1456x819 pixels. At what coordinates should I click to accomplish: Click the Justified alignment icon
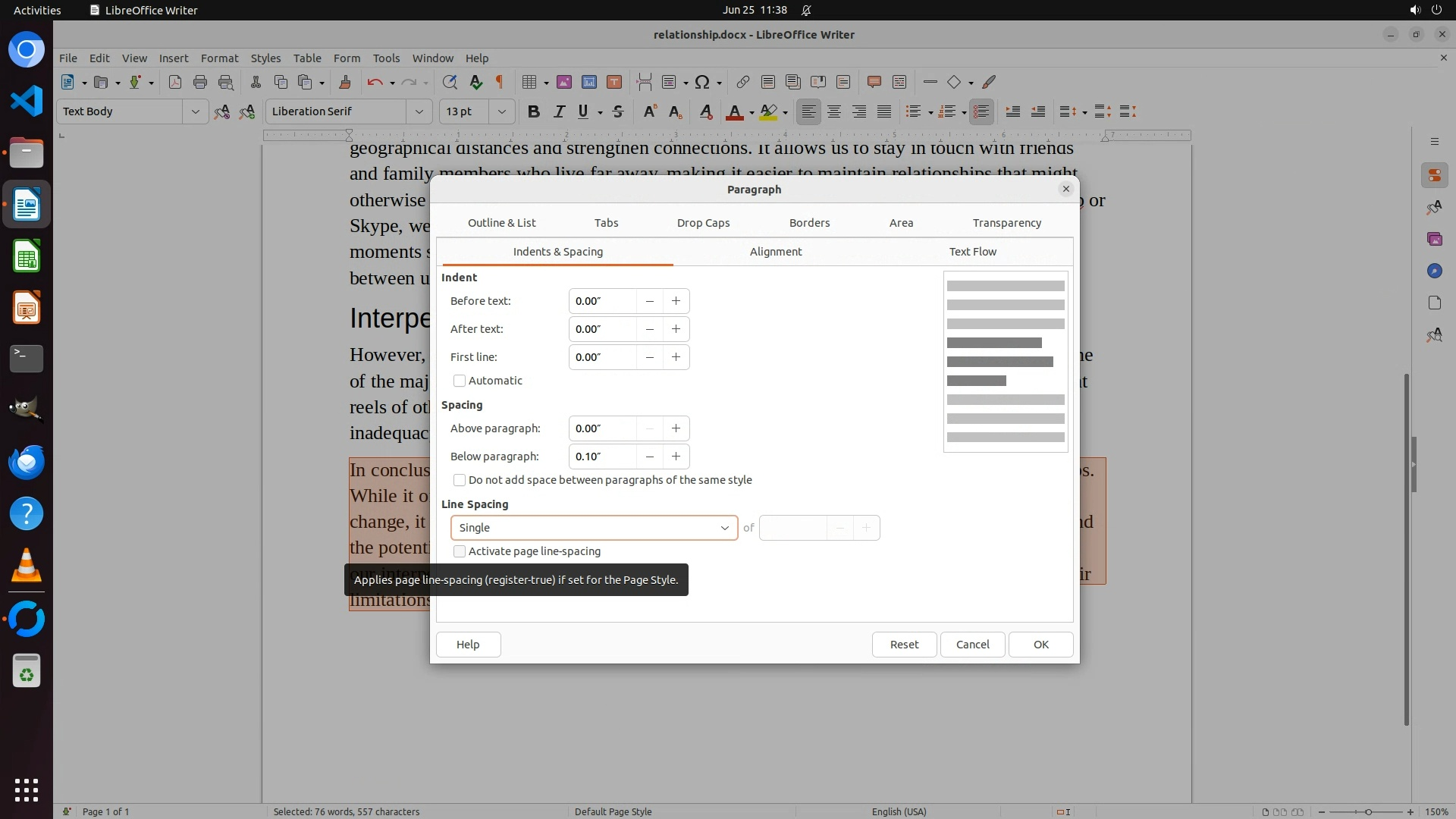click(884, 111)
